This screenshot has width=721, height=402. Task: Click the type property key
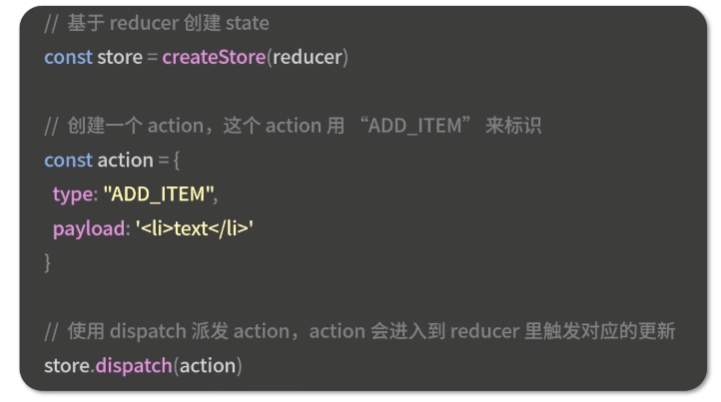[73, 195]
